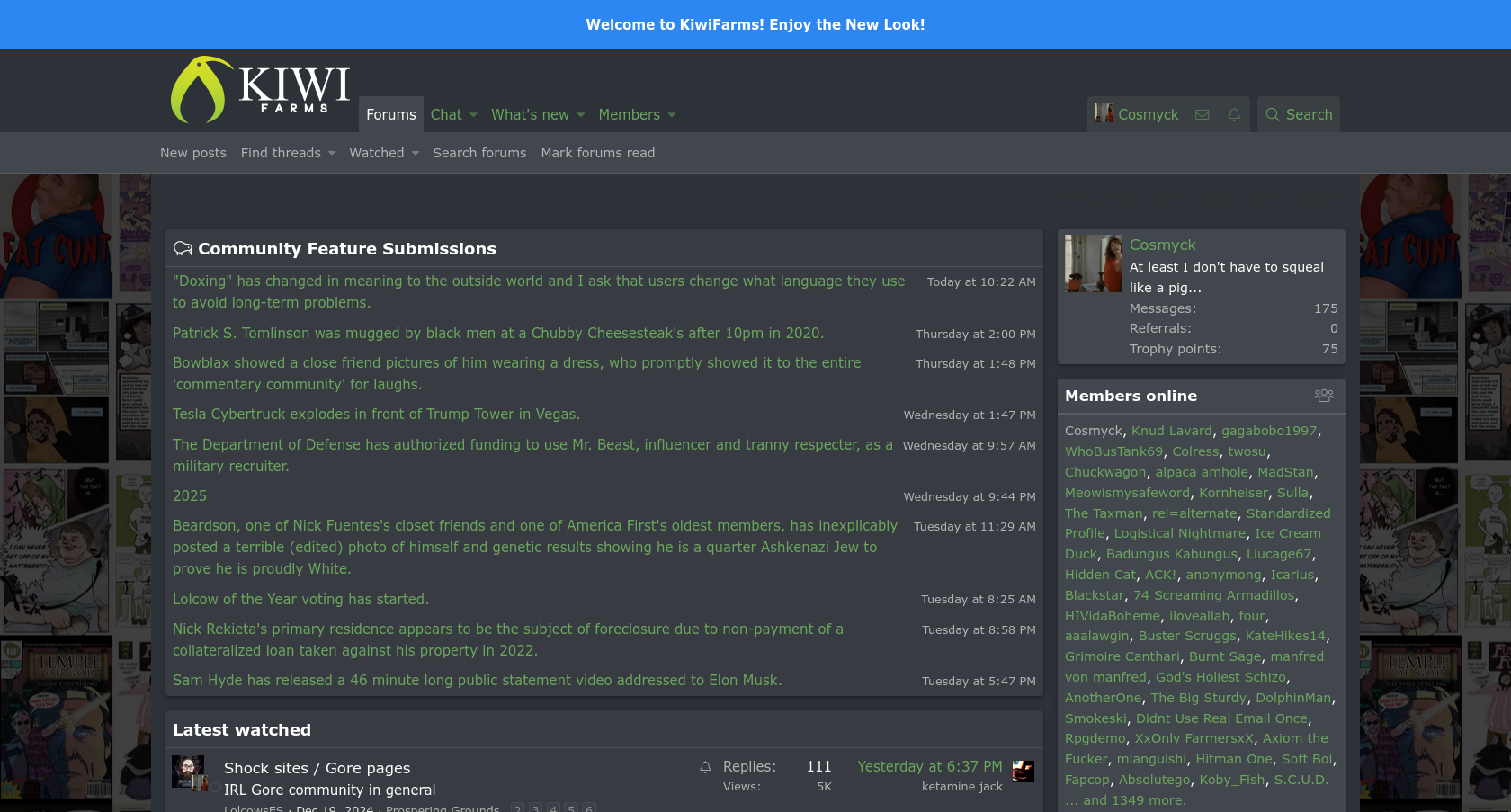This screenshot has height=812, width=1511.
Task: Open the Find threads sub-nav link
Action: [x=281, y=153]
